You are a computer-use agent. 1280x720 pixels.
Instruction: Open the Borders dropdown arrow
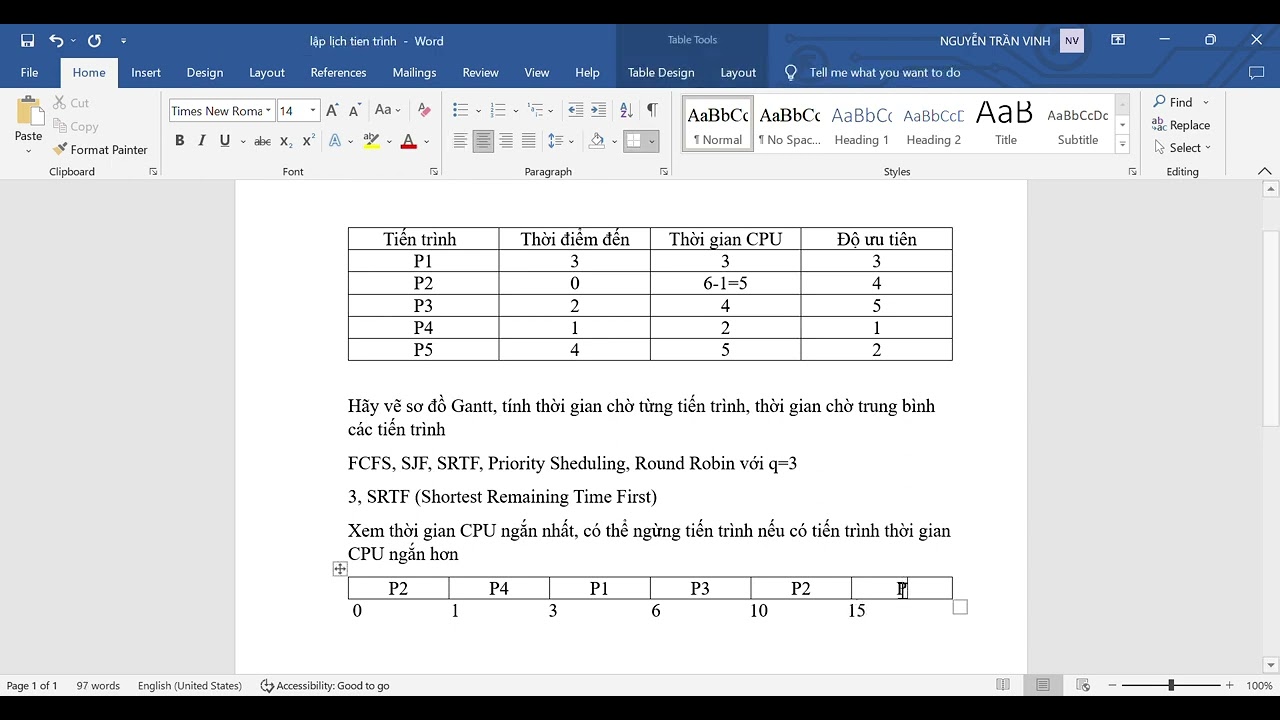[x=652, y=141]
